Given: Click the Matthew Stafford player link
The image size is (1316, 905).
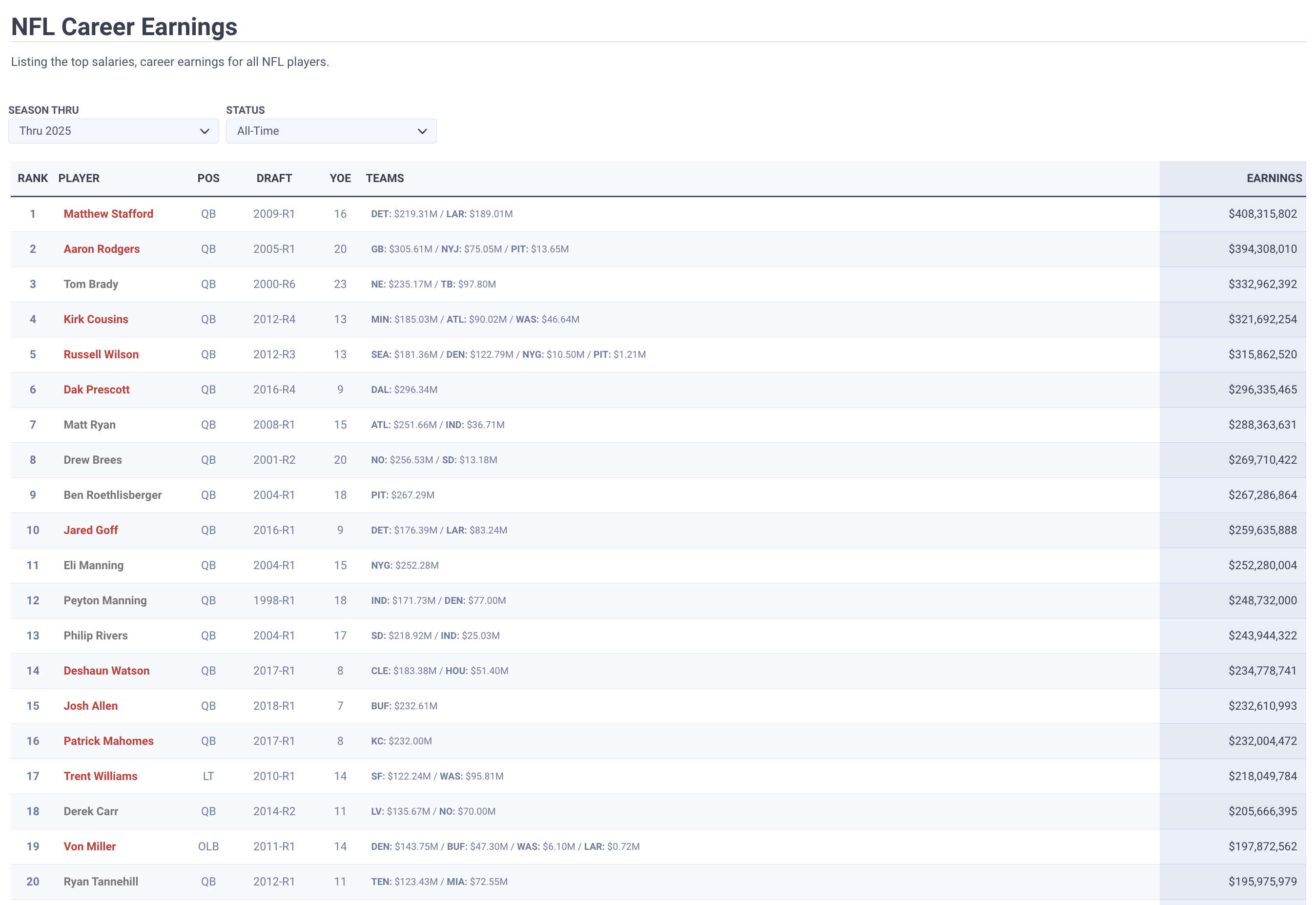Looking at the screenshot, I should (x=108, y=214).
